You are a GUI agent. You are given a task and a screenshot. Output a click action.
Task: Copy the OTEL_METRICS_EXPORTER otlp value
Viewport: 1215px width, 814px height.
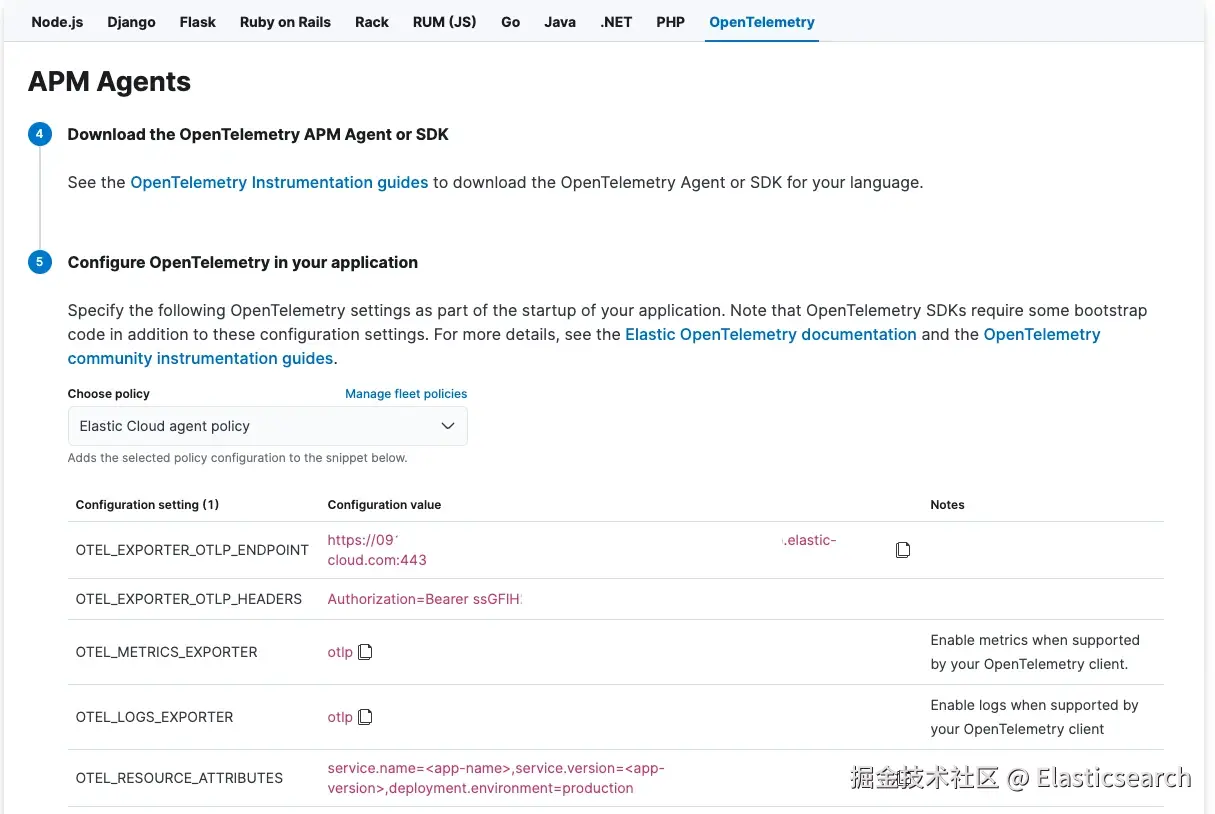click(365, 652)
